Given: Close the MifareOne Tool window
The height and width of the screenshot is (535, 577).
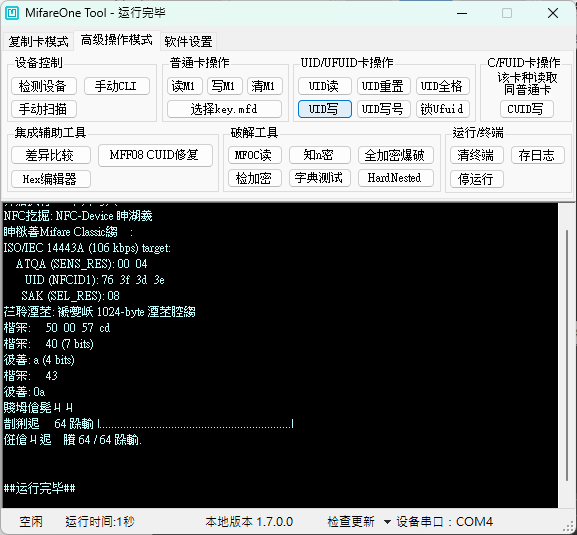Looking at the screenshot, I should click(x=553, y=13).
